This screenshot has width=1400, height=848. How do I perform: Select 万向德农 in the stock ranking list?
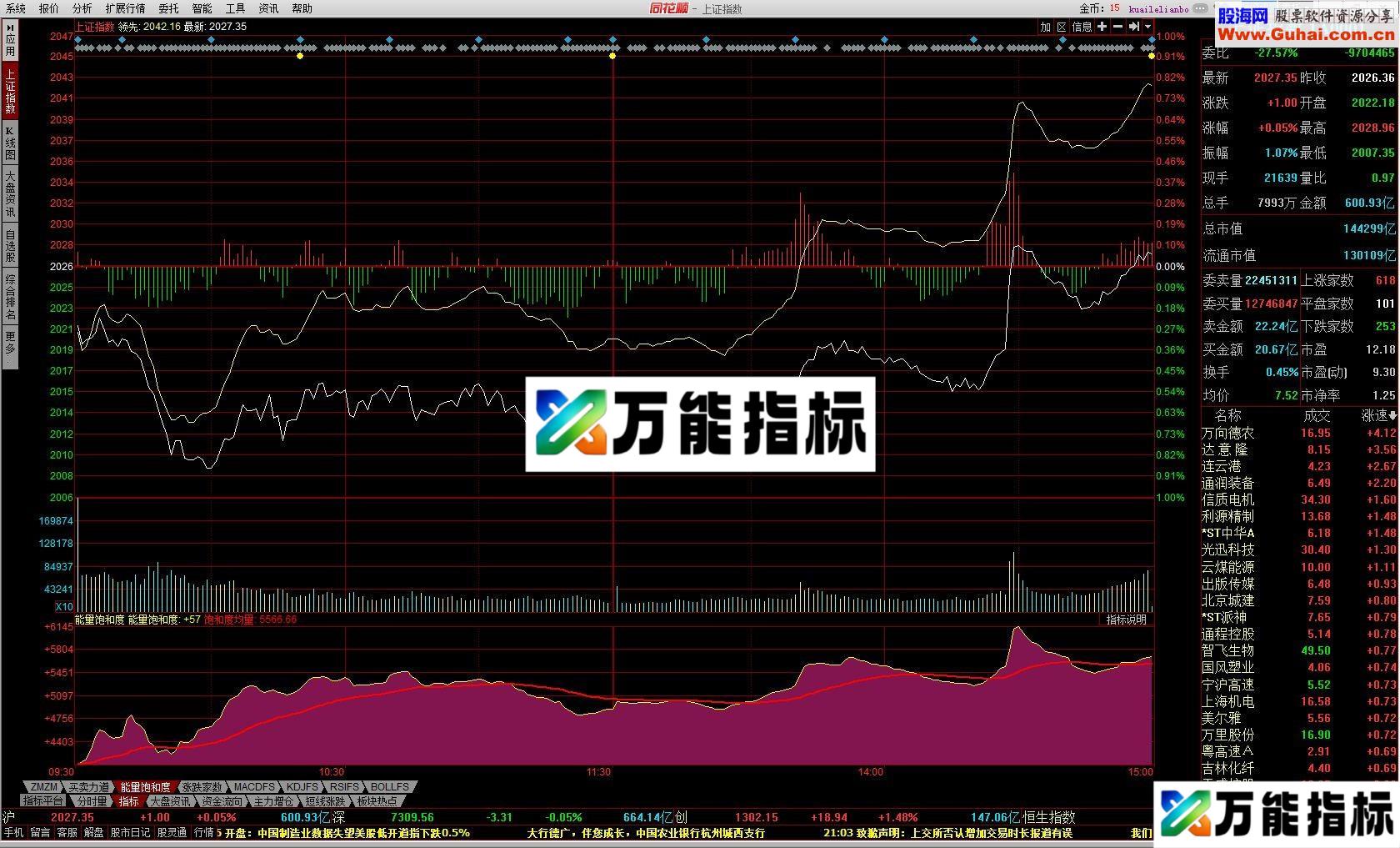point(1225,433)
